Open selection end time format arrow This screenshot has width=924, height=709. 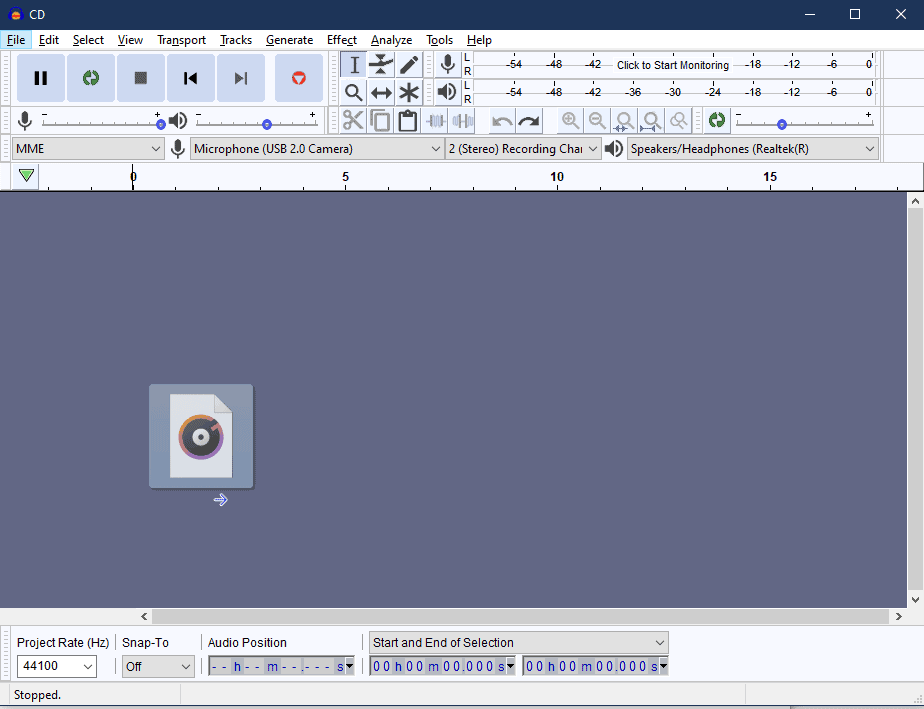click(664, 667)
